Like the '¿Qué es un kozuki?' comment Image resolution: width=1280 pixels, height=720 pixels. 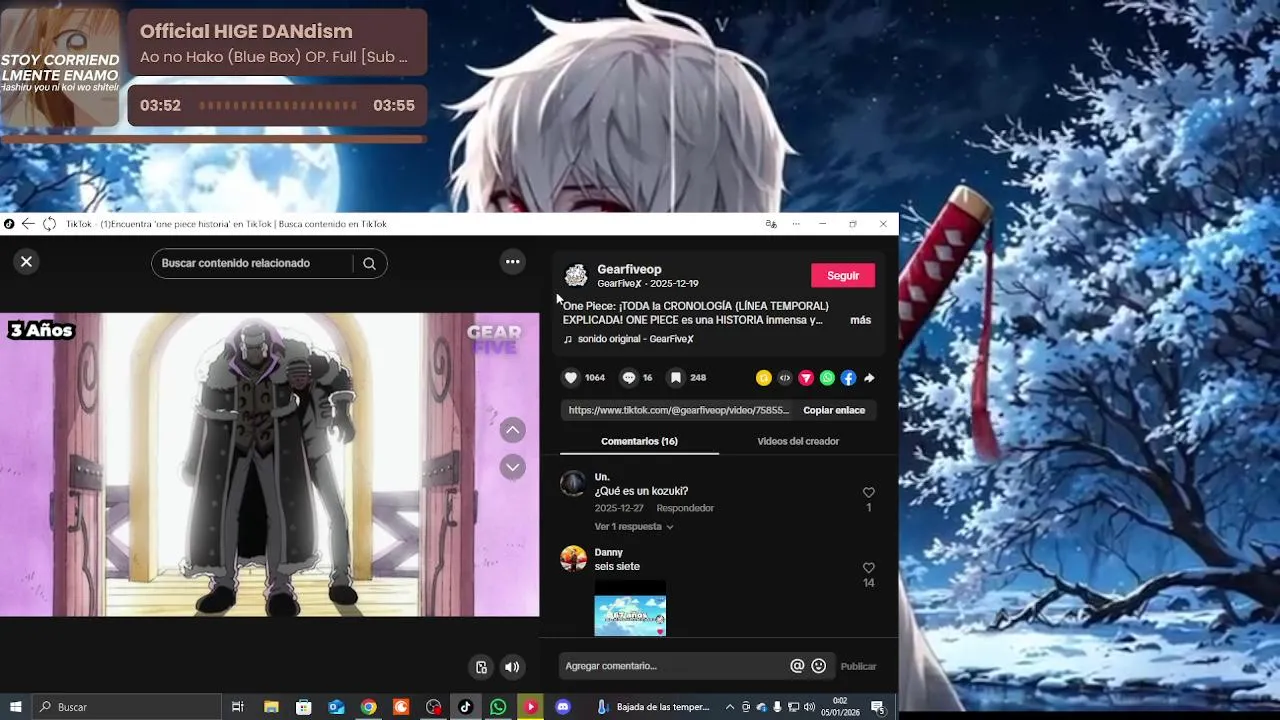coord(868,492)
